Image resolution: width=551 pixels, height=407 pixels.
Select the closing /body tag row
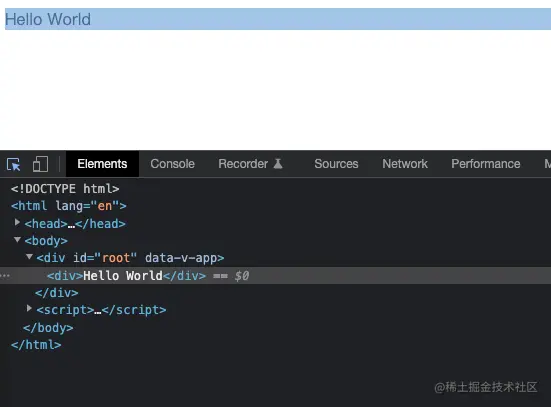tap(48, 328)
